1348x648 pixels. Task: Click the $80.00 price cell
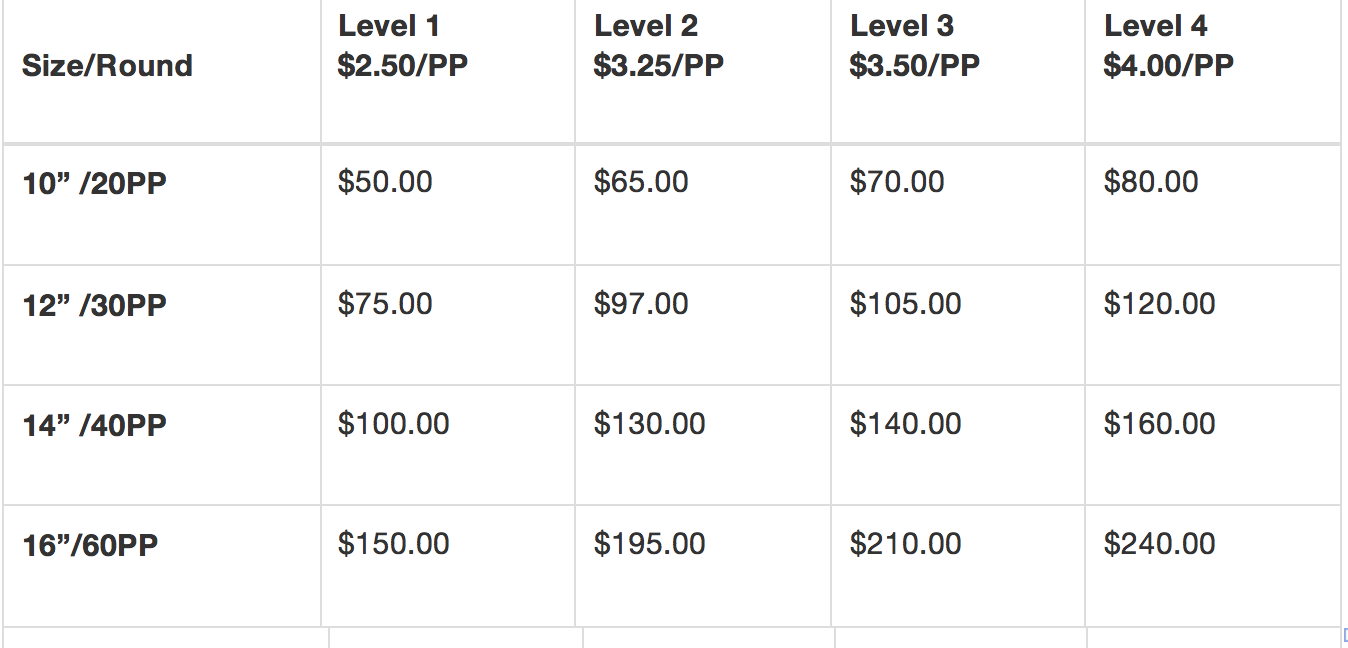[x=1151, y=182]
